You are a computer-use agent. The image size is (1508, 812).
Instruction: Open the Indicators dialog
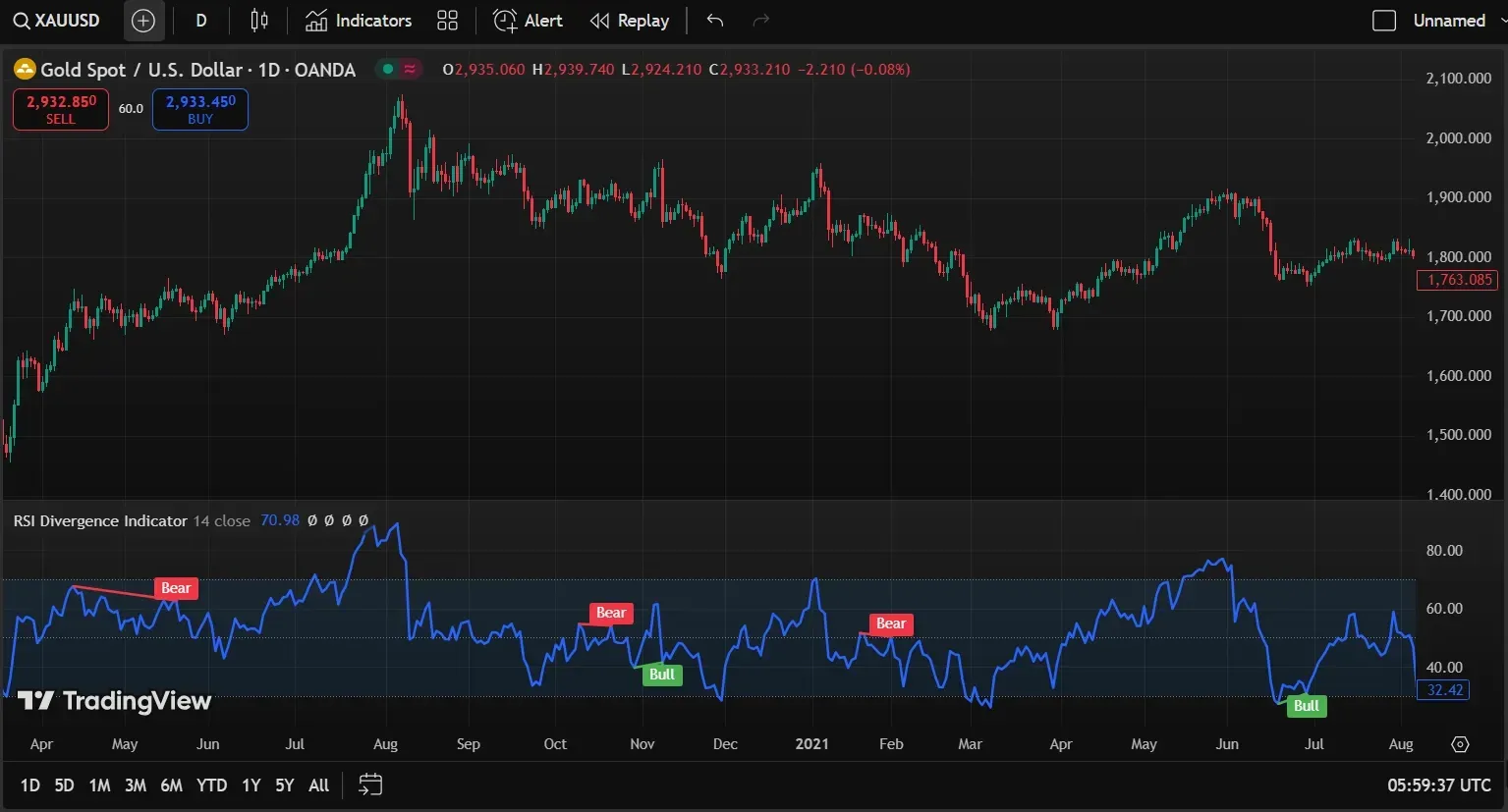tap(359, 21)
